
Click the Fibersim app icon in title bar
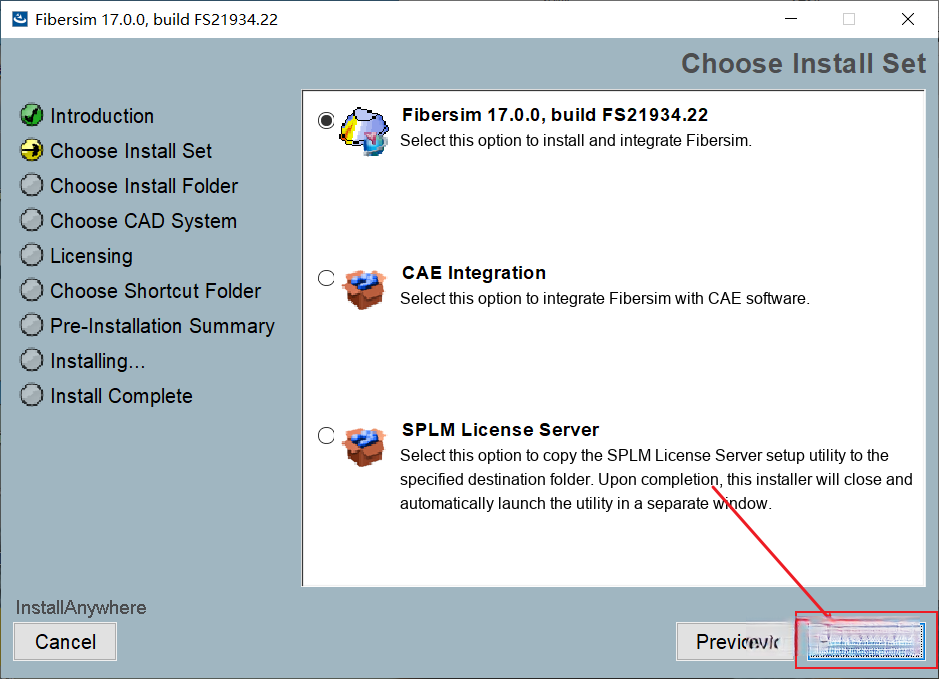[20, 19]
